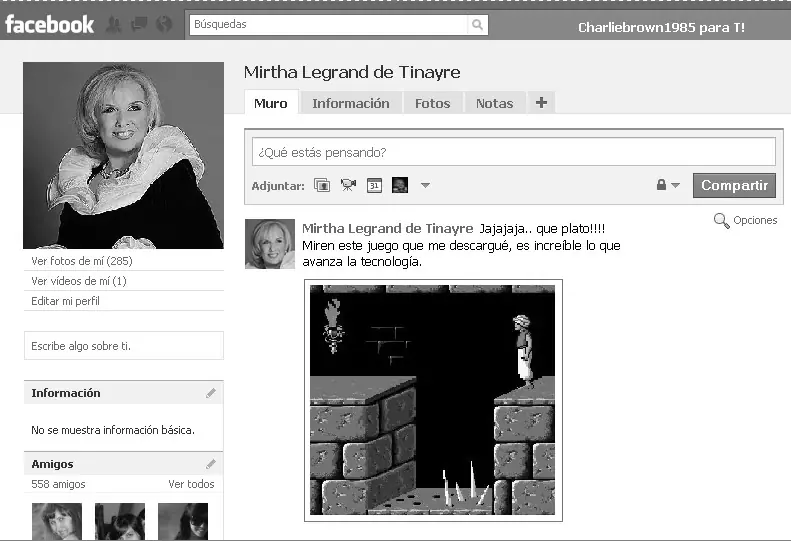
Task: Click the Escribe algo sobre ti box
Action: pyautogui.click(x=124, y=346)
